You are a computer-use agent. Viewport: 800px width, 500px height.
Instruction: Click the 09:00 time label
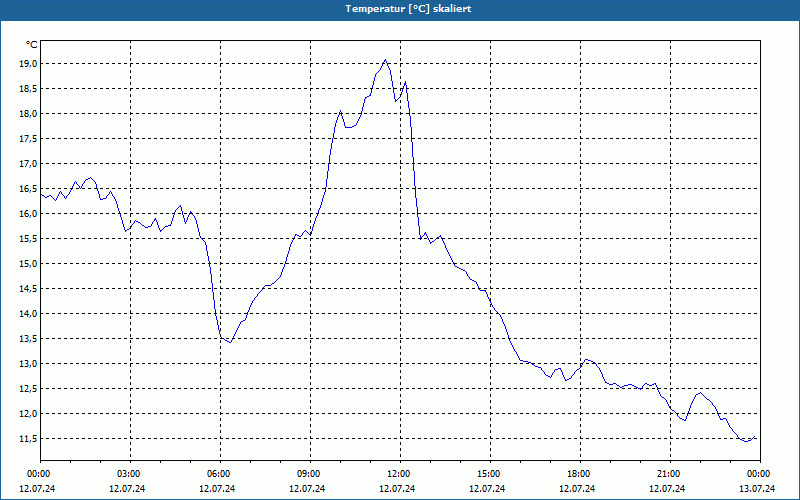[308, 474]
